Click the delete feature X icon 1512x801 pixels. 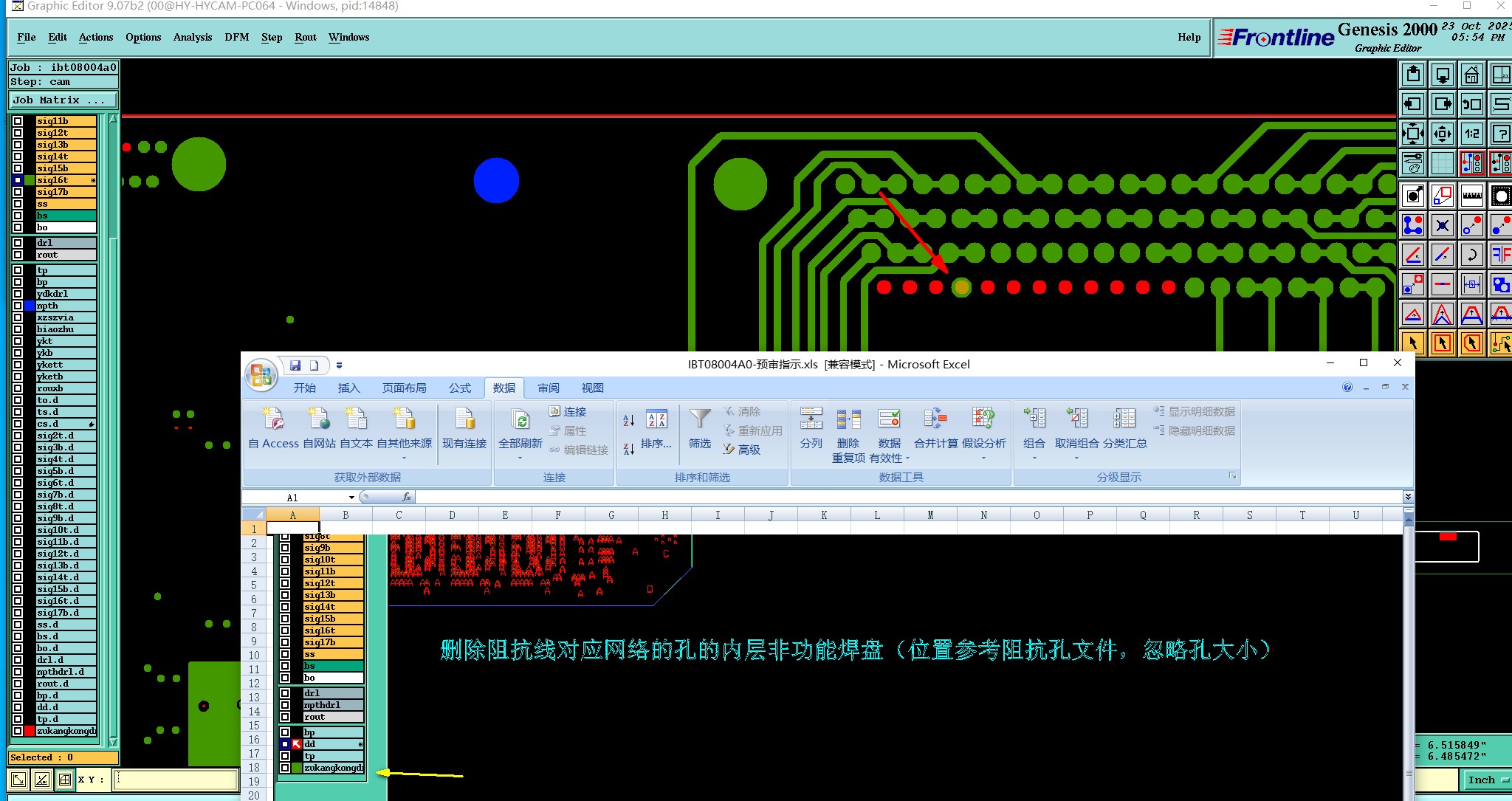pyautogui.click(x=1442, y=226)
